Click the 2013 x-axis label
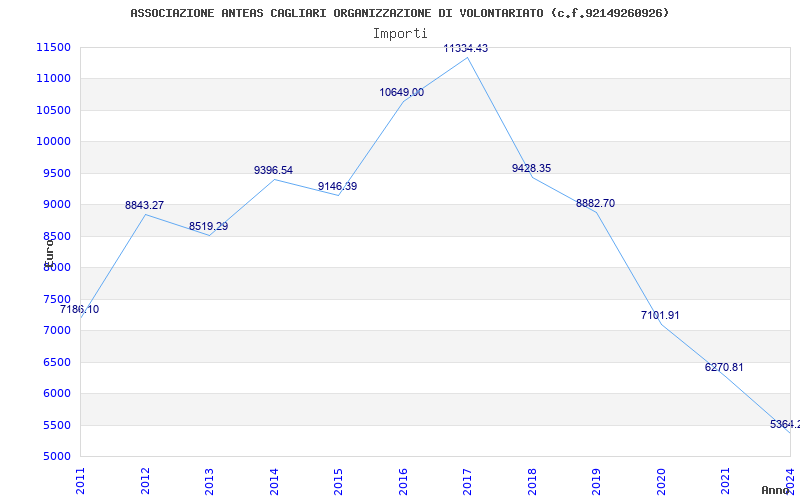The width and height of the screenshot is (800, 500). click(210, 481)
